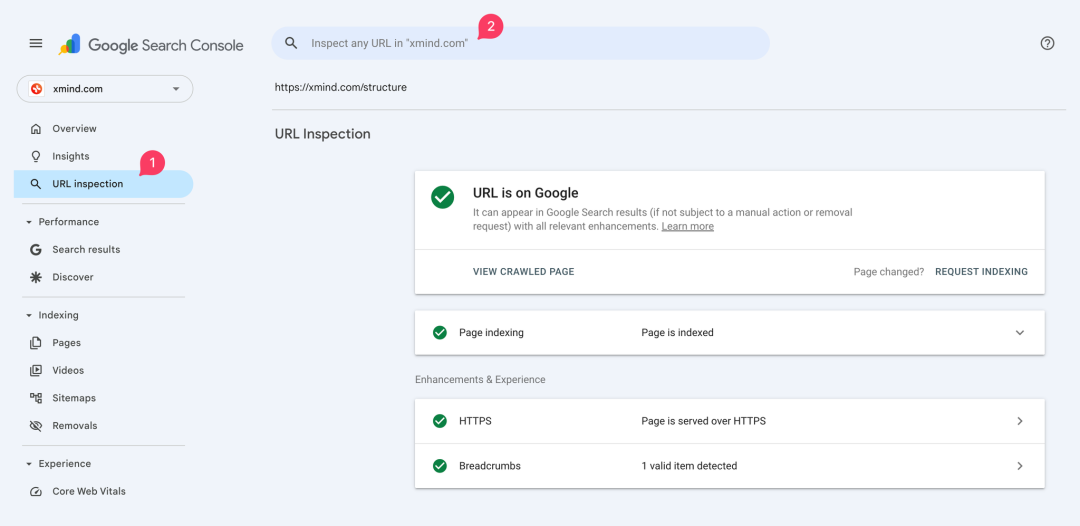This screenshot has width=1080, height=526.
Task: Expand the Page indexing row chevron
Action: (1020, 333)
